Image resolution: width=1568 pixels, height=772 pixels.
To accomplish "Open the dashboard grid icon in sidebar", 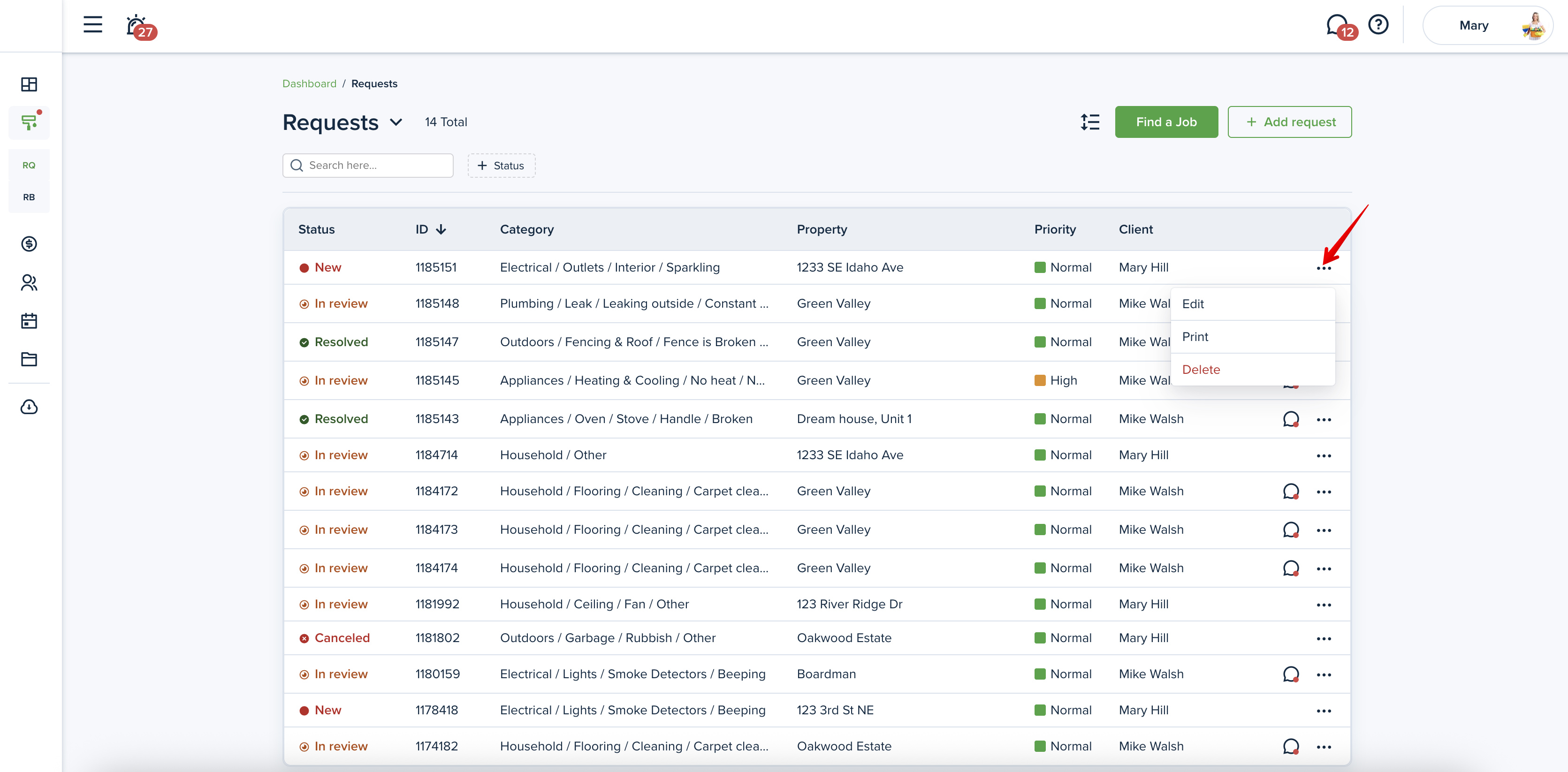I will (x=29, y=84).
